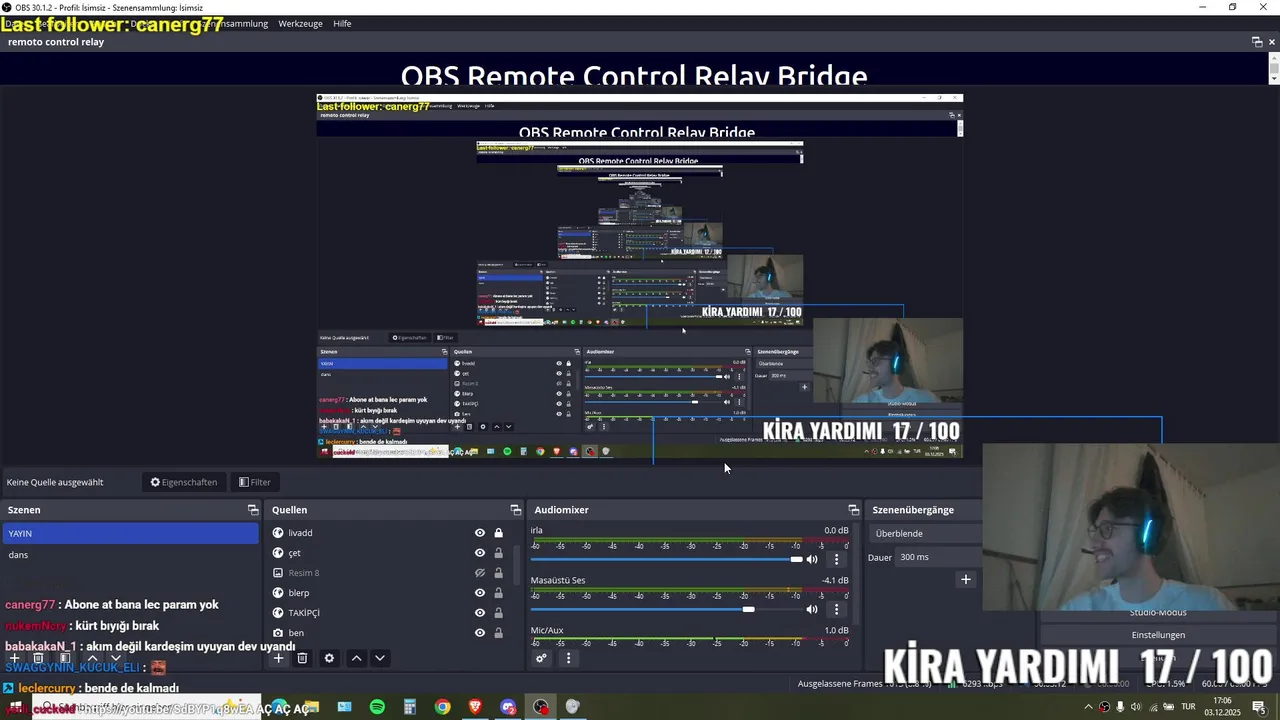The height and width of the screenshot is (720, 1280).
Task: Unlock the livadd source
Action: (498, 533)
